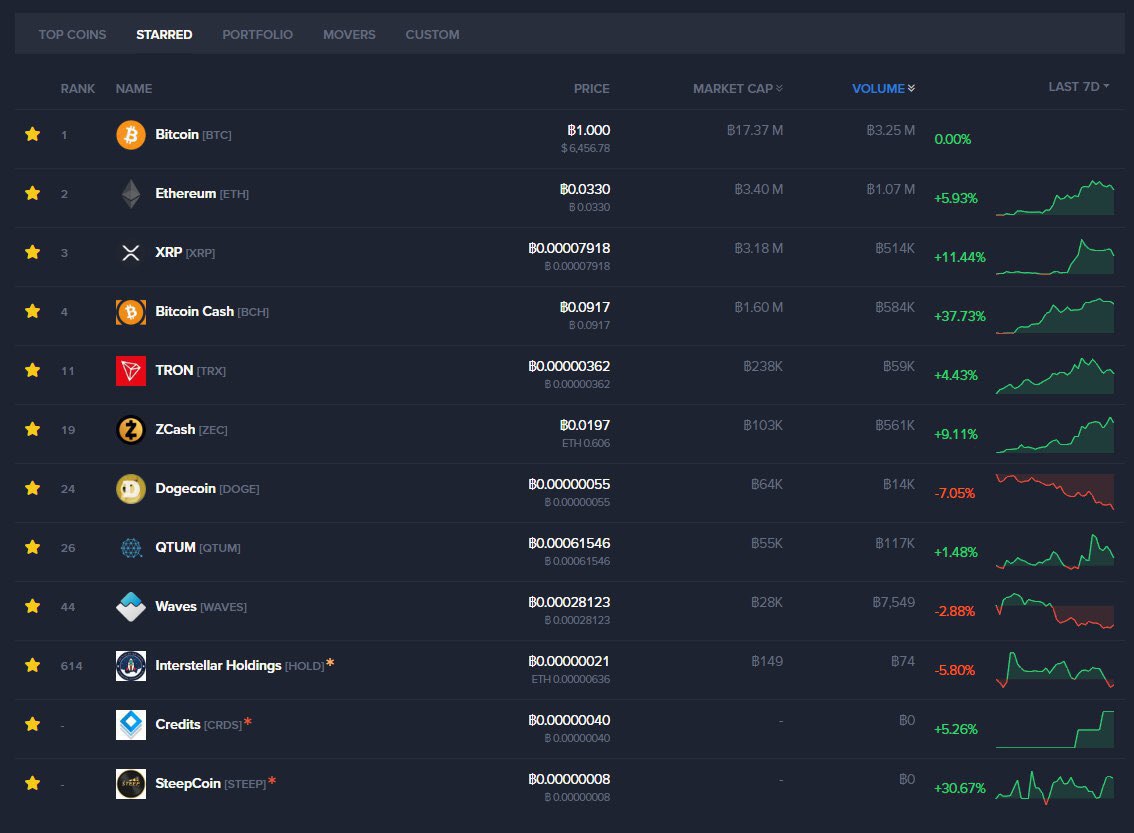Image resolution: width=1134 pixels, height=833 pixels.
Task: Open the Ethereum [ETH] coin link
Action: coord(202,194)
